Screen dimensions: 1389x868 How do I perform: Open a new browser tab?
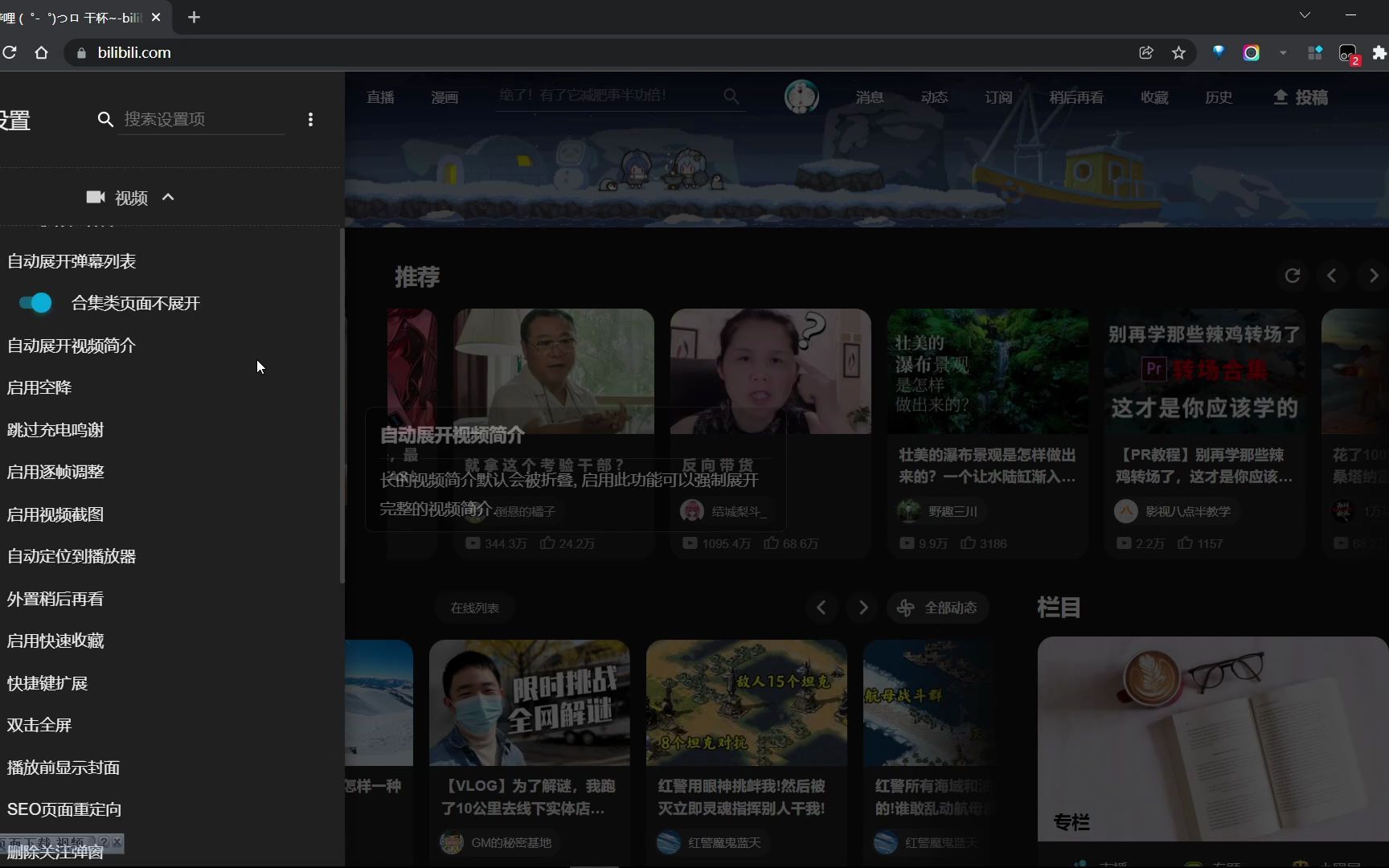tap(194, 17)
